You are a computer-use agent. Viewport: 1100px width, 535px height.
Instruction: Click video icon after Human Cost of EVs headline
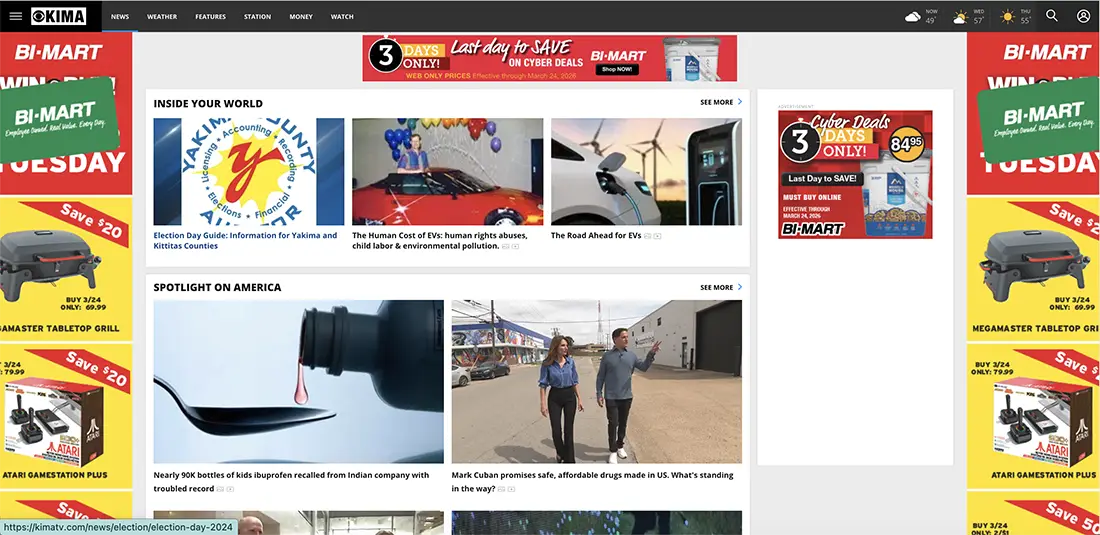coord(516,247)
